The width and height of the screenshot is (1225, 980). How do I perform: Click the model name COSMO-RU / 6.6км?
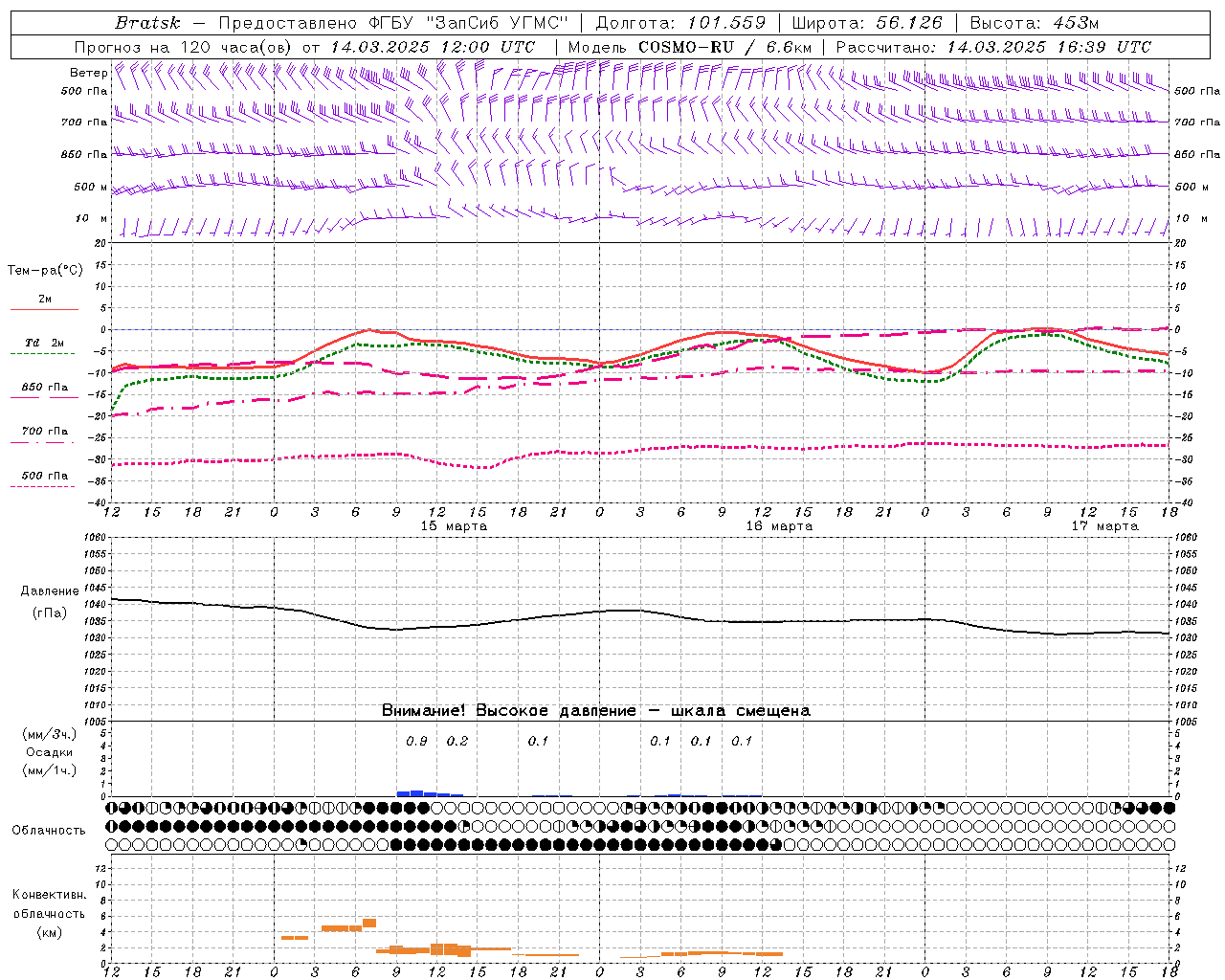click(x=725, y=47)
